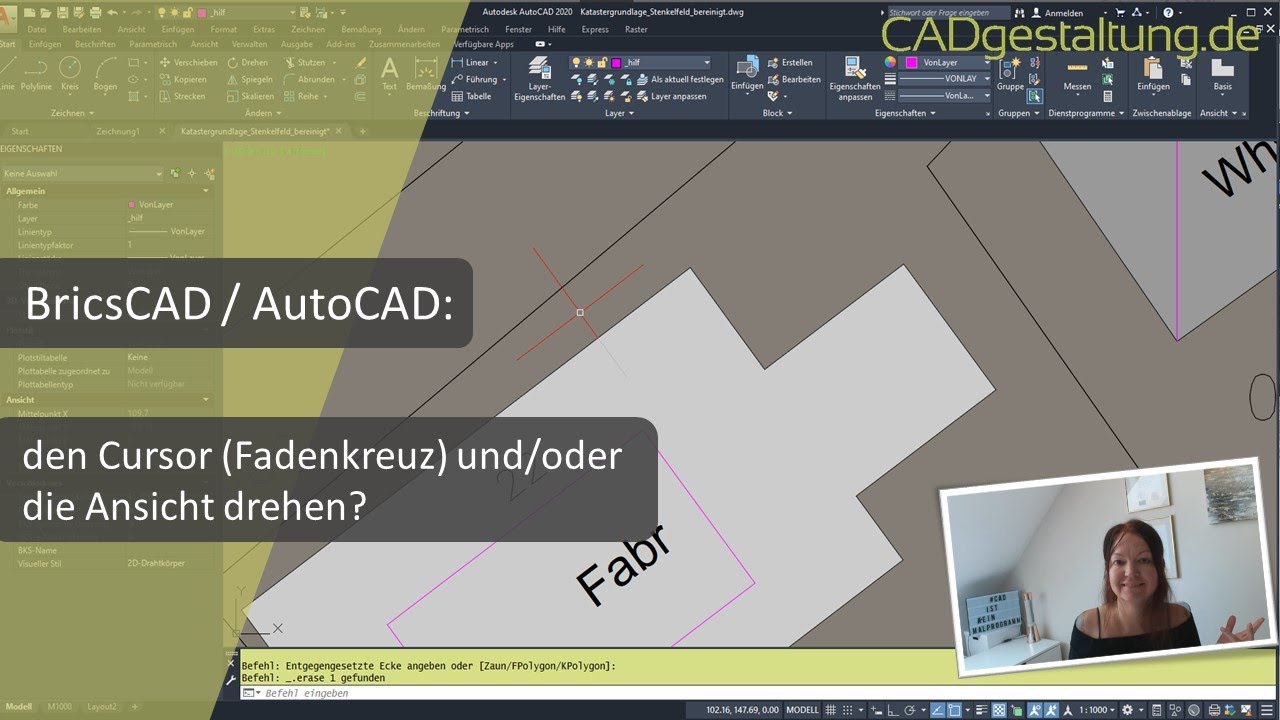Viewport: 1280px width, 720px height.
Task: Toggle snap mode in status bar
Action: tap(849, 710)
